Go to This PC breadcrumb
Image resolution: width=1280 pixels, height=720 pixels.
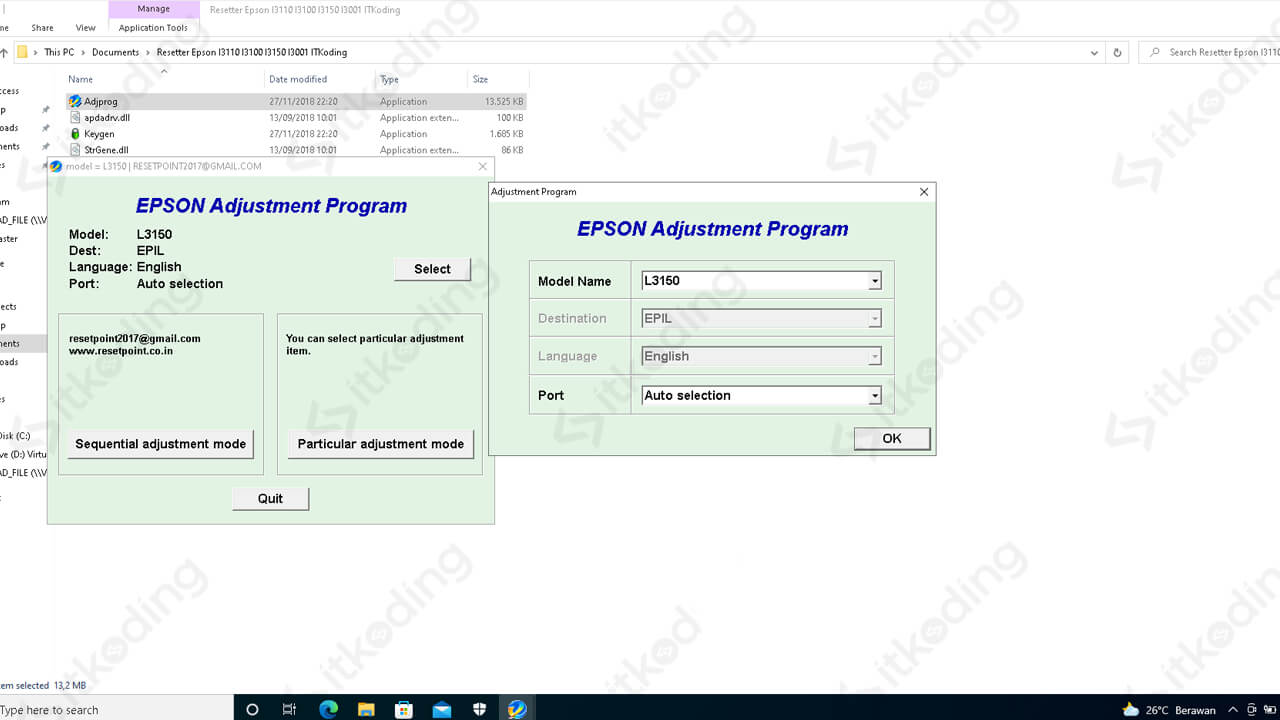(59, 52)
